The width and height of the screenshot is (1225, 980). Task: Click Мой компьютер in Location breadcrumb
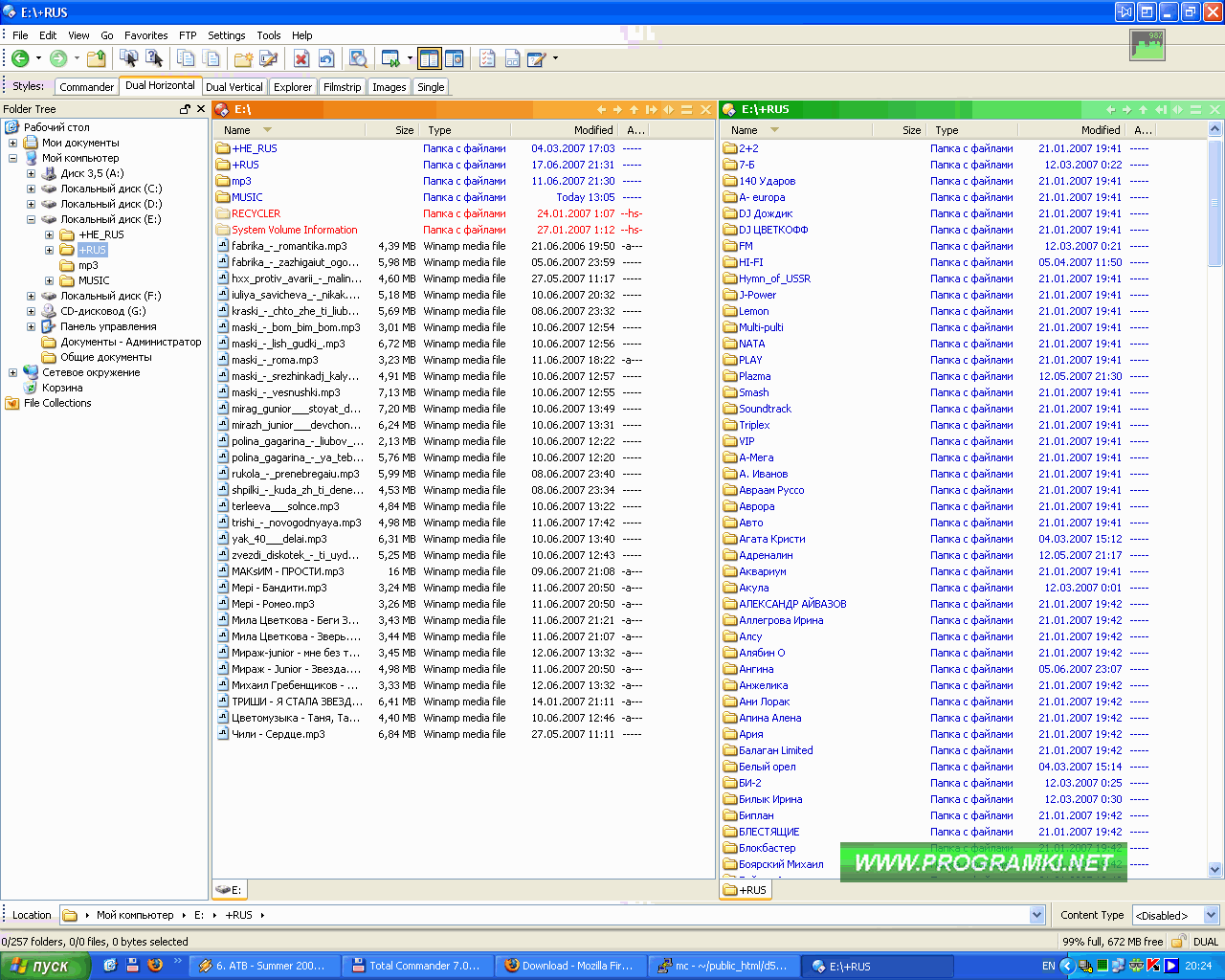(135, 915)
